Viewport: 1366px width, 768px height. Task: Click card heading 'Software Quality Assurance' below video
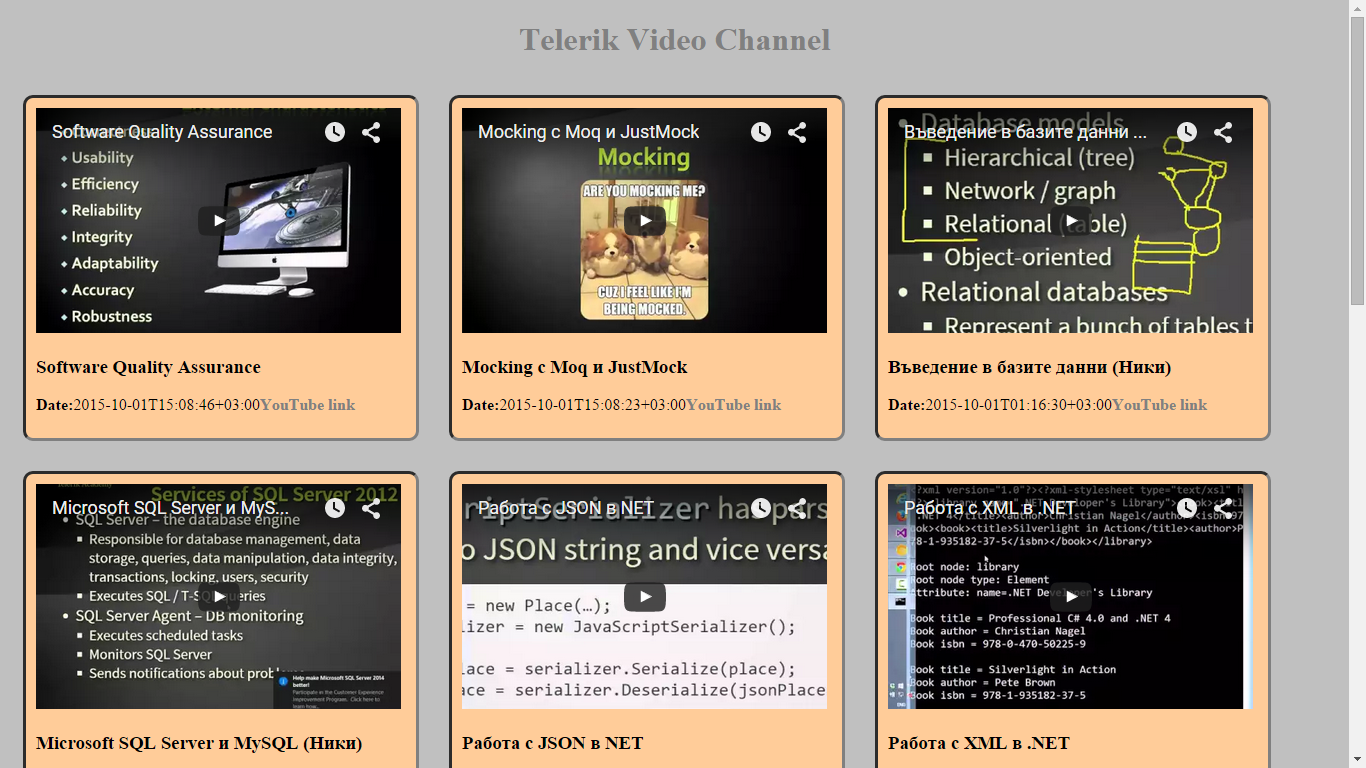pos(148,367)
